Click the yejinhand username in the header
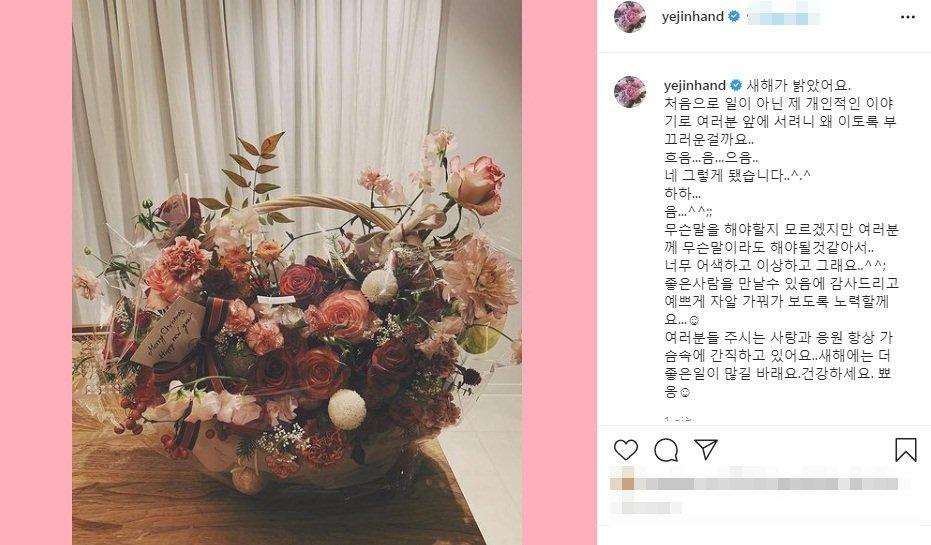 [x=692, y=17]
